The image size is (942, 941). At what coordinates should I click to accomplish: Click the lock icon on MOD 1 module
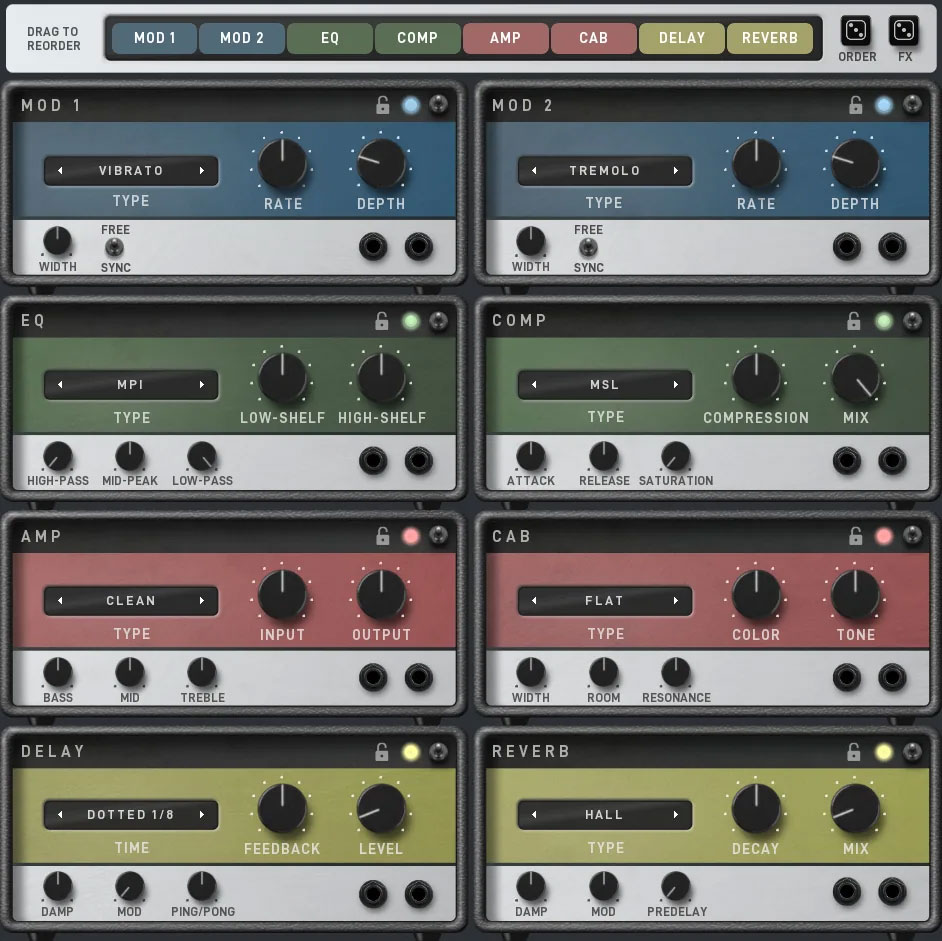382,104
